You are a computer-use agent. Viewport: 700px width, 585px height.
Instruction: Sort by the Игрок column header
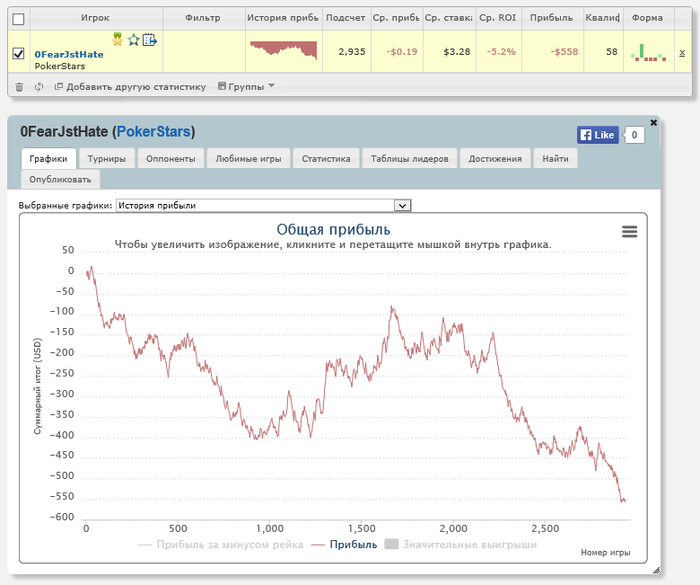[95, 18]
